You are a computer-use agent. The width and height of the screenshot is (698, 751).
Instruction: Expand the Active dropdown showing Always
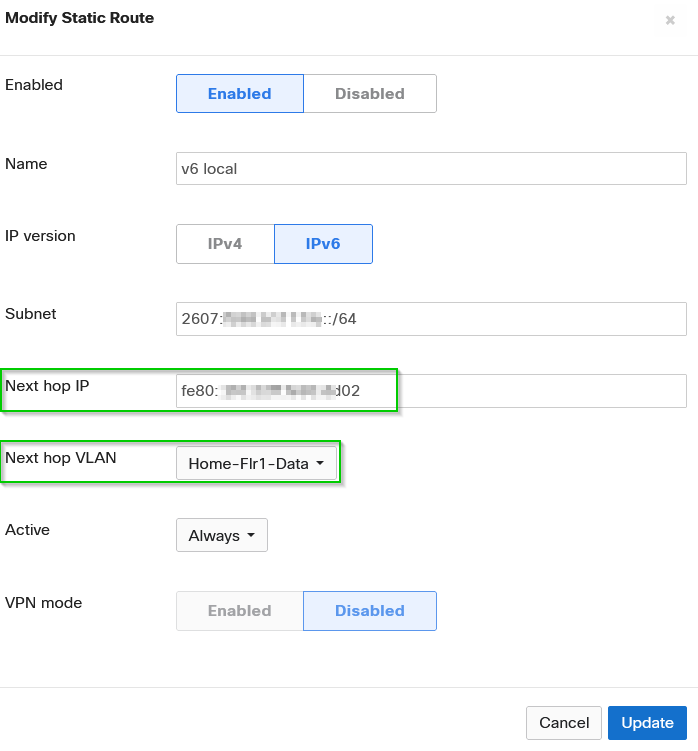[222, 535]
